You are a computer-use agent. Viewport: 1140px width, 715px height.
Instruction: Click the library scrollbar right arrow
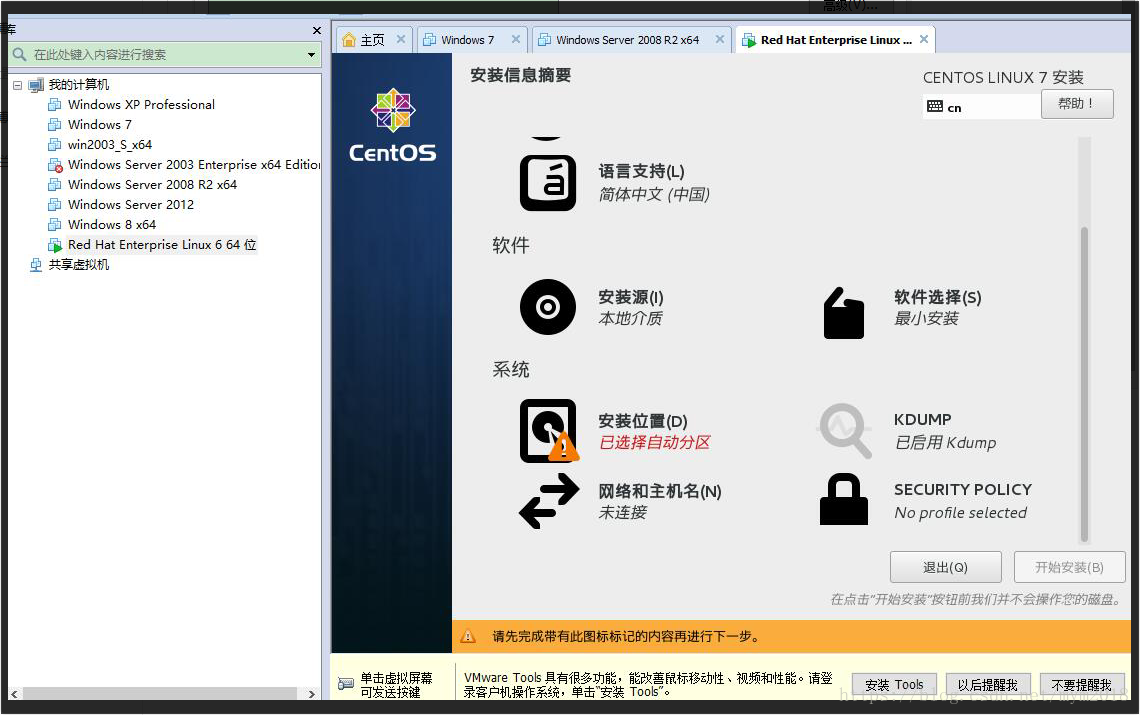(312, 694)
